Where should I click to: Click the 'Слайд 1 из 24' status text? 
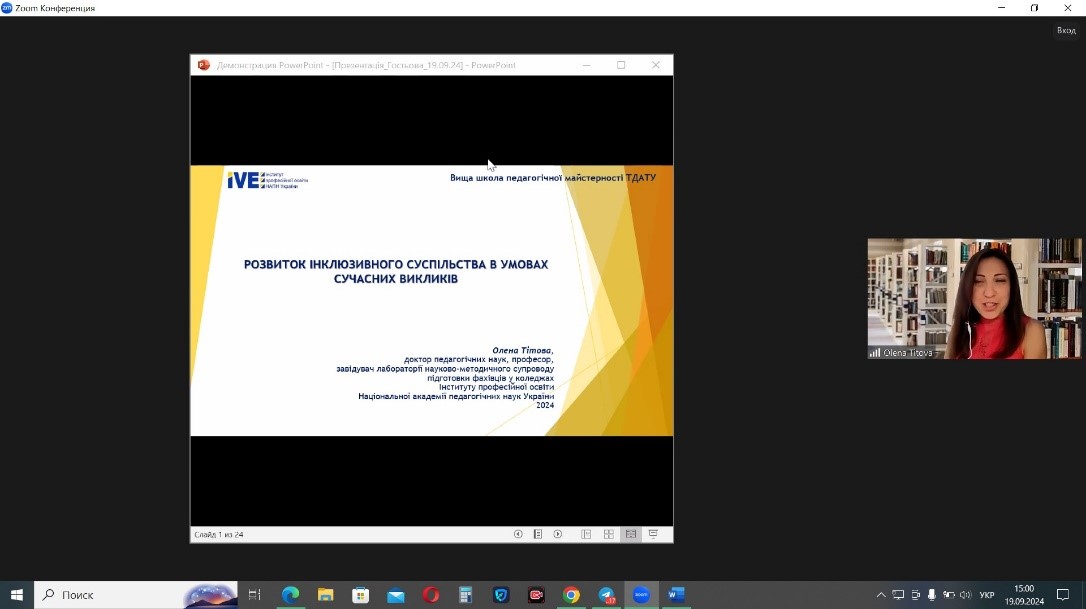pos(219,534)
